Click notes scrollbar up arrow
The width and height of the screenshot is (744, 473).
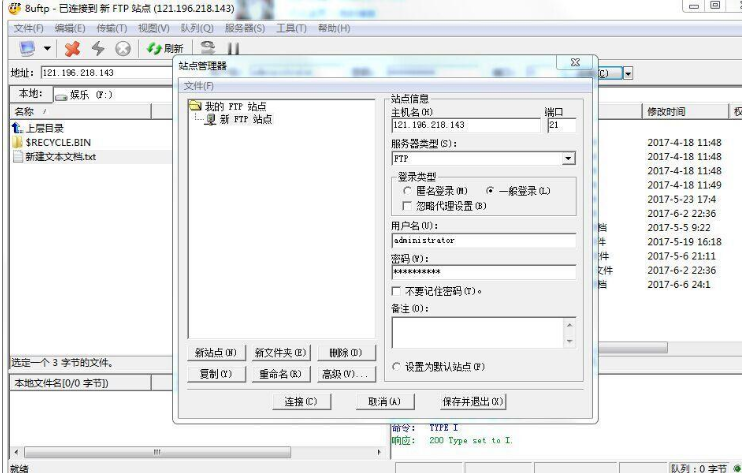tap(569, 325)
